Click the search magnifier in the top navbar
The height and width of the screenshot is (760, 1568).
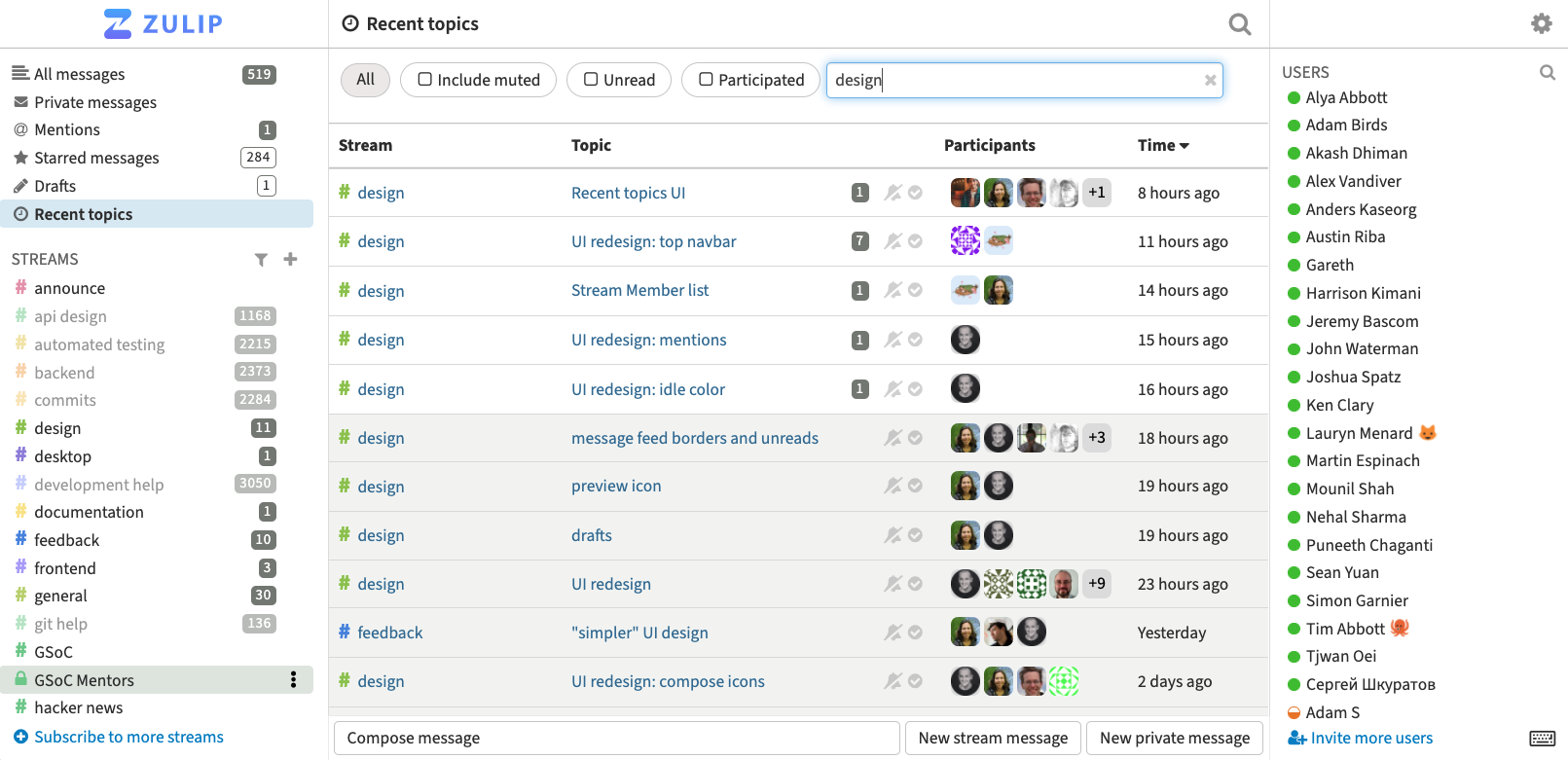pyautogui.click(x=1239, y=24)
